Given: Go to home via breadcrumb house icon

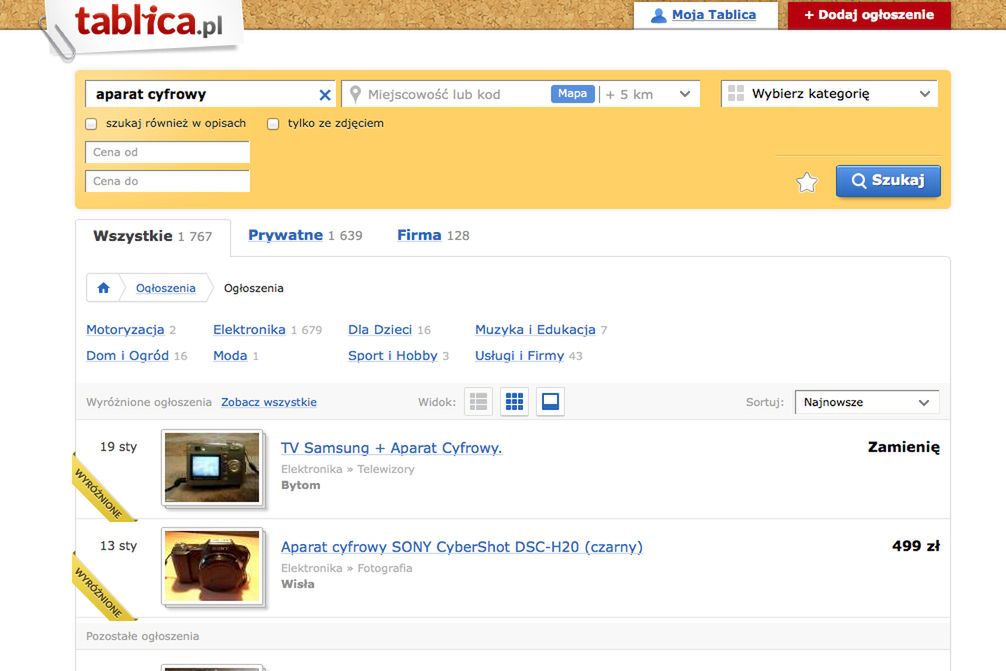Looking at the screenshot, I should click(x=103, y=288).
